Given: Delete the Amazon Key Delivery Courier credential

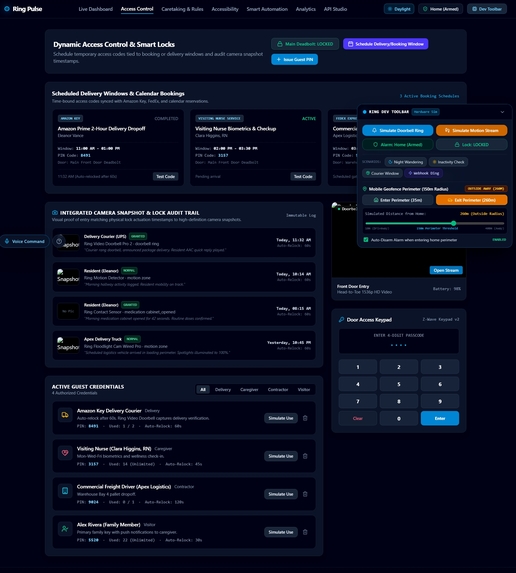Looking at the screenshot, I should 305,418.
